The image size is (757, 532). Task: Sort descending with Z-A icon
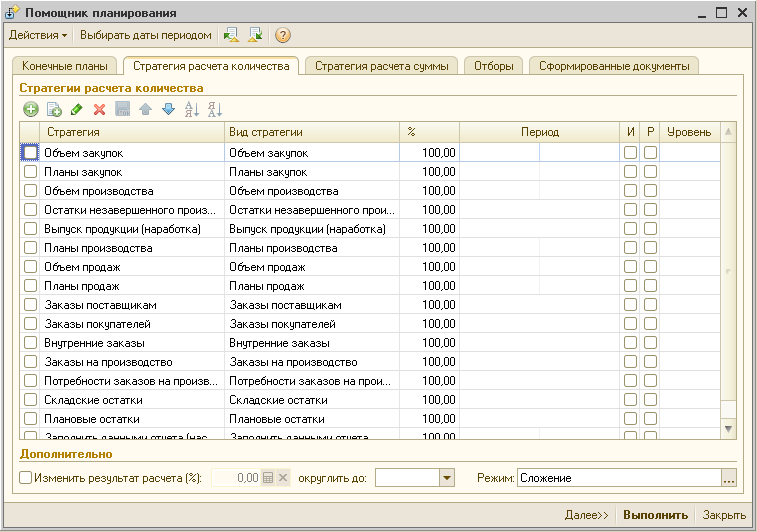215,110
